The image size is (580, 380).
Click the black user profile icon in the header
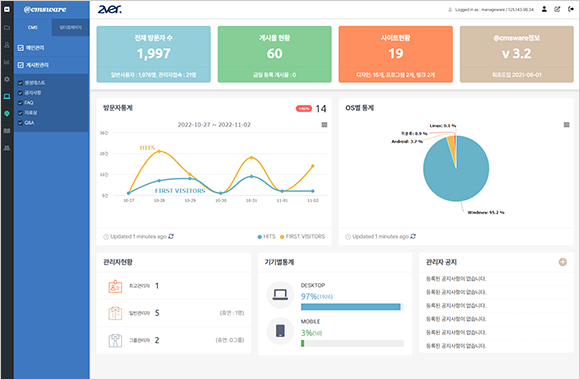click(544, 9)
